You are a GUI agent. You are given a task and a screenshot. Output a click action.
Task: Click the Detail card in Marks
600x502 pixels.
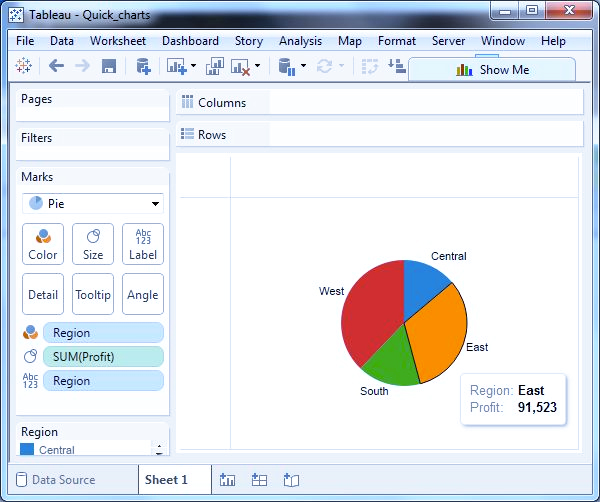point(43,294)
